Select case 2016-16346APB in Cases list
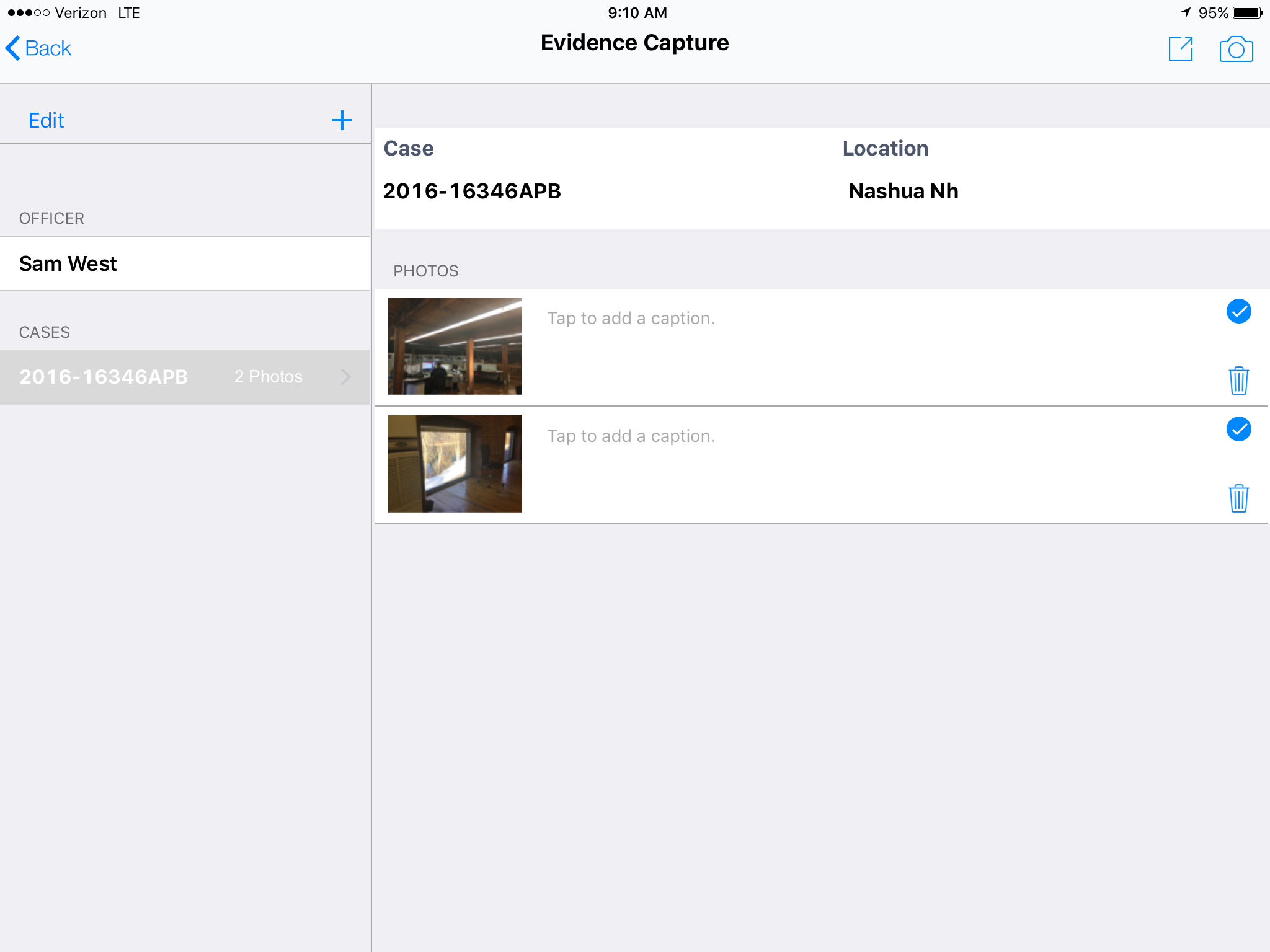This screenshot has height=952, width=1270. pyautogui.click(x=185, y=377)
